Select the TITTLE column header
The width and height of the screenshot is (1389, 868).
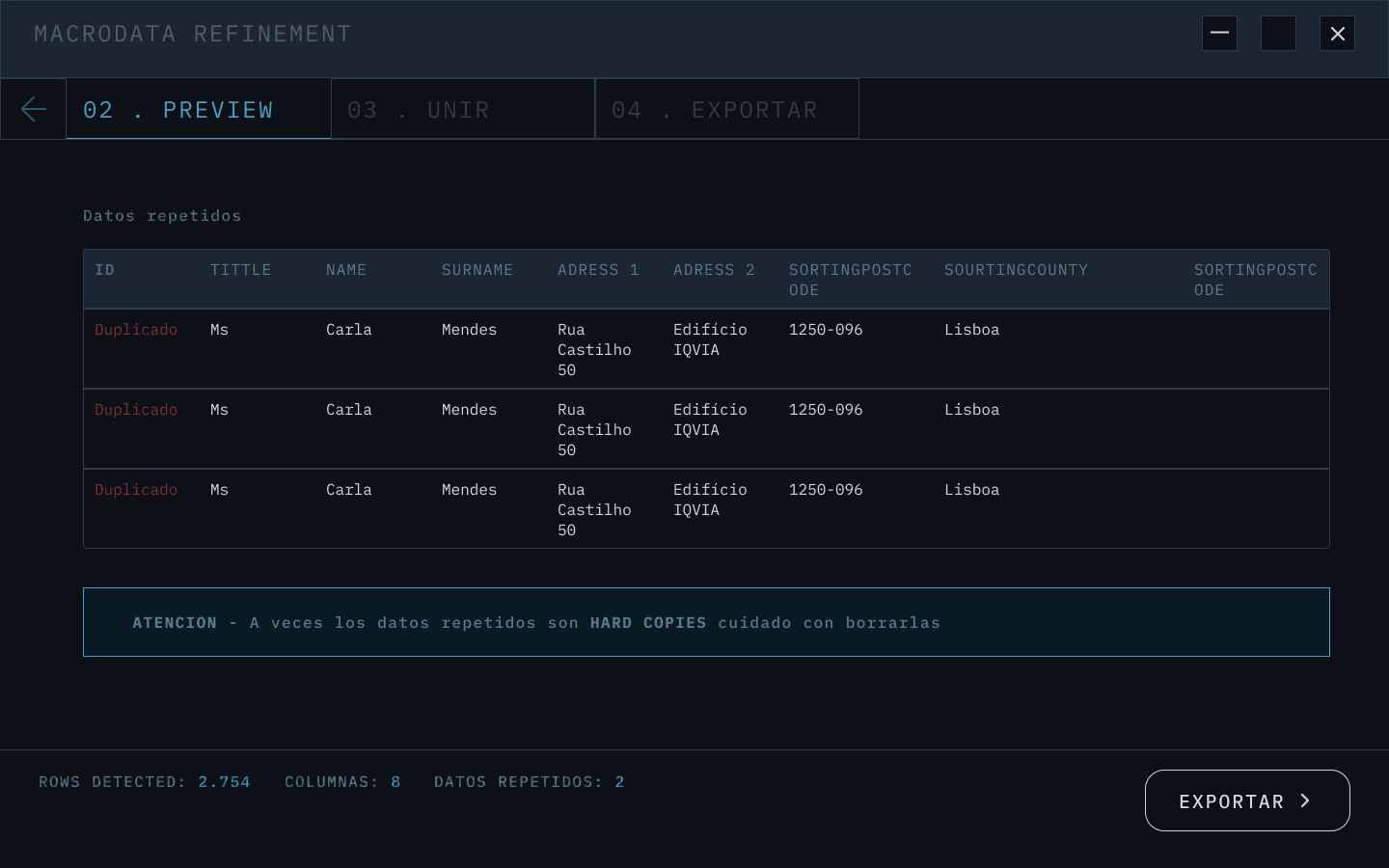click(x=241, y=270)
